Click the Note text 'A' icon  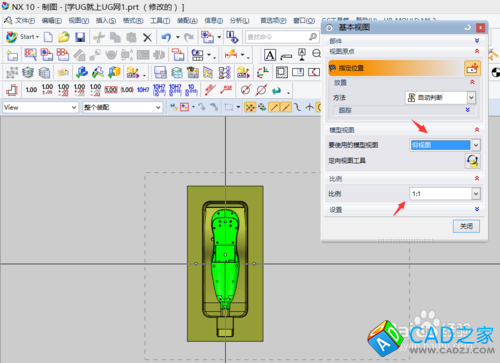(270, 55)
